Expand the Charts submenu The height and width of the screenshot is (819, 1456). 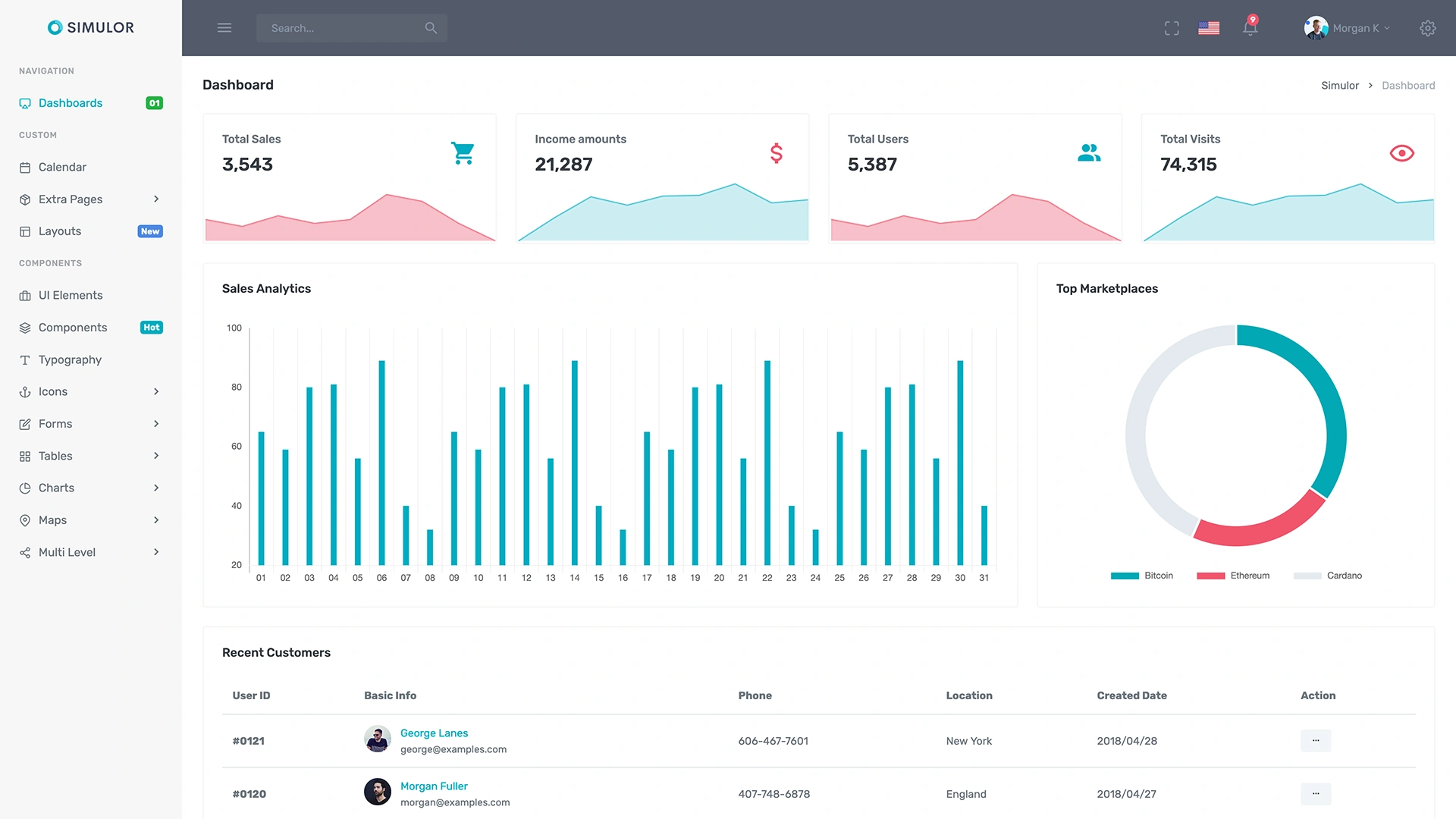pyautogui.click(x=56, y=488)
